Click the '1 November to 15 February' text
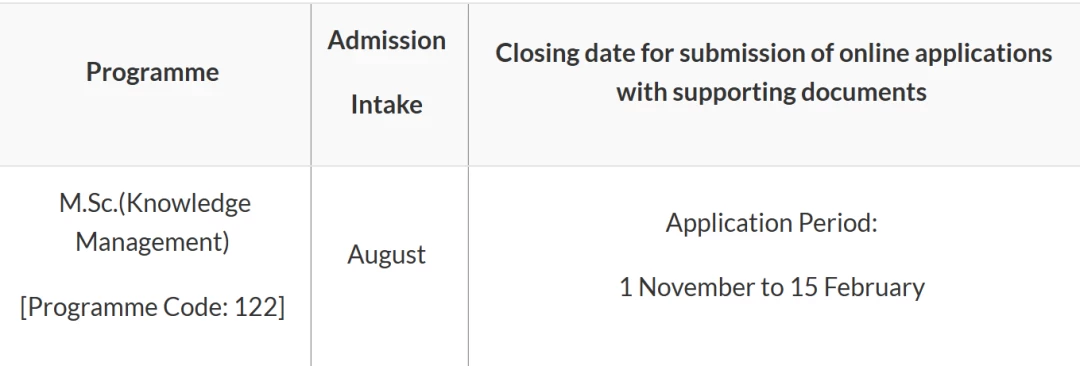This screenshot has height=366, width=1080. coord(772,287)
